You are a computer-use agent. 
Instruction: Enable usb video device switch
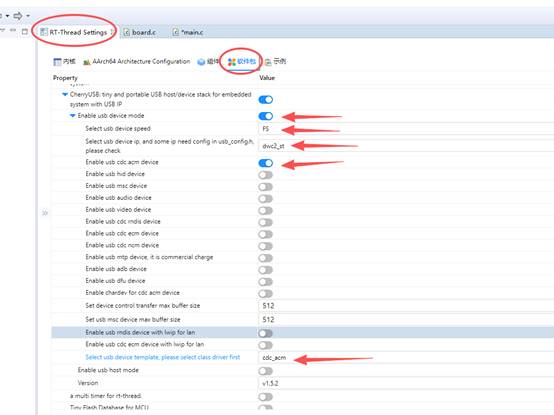click(266, 211)
